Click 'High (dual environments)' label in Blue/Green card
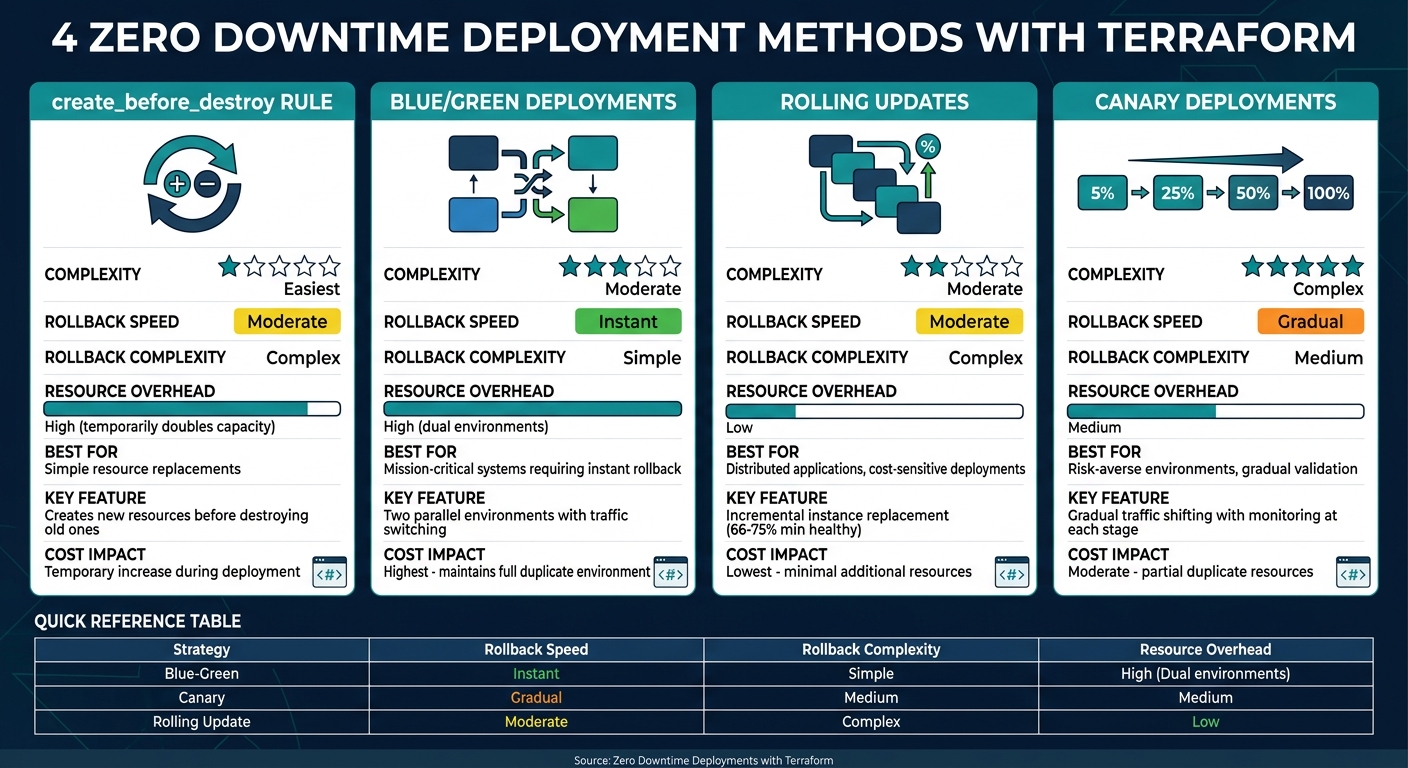 coord(466,427)
